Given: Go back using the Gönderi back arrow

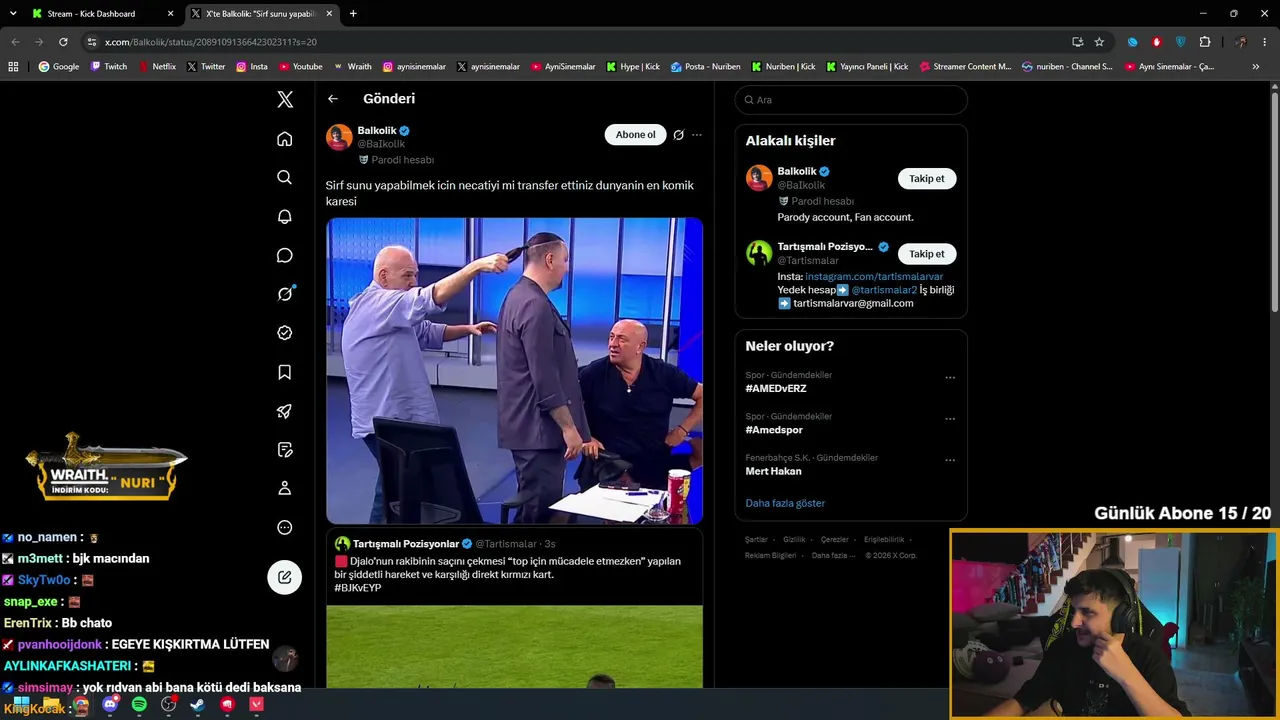Looking at the screenshot, I should 333,99.
